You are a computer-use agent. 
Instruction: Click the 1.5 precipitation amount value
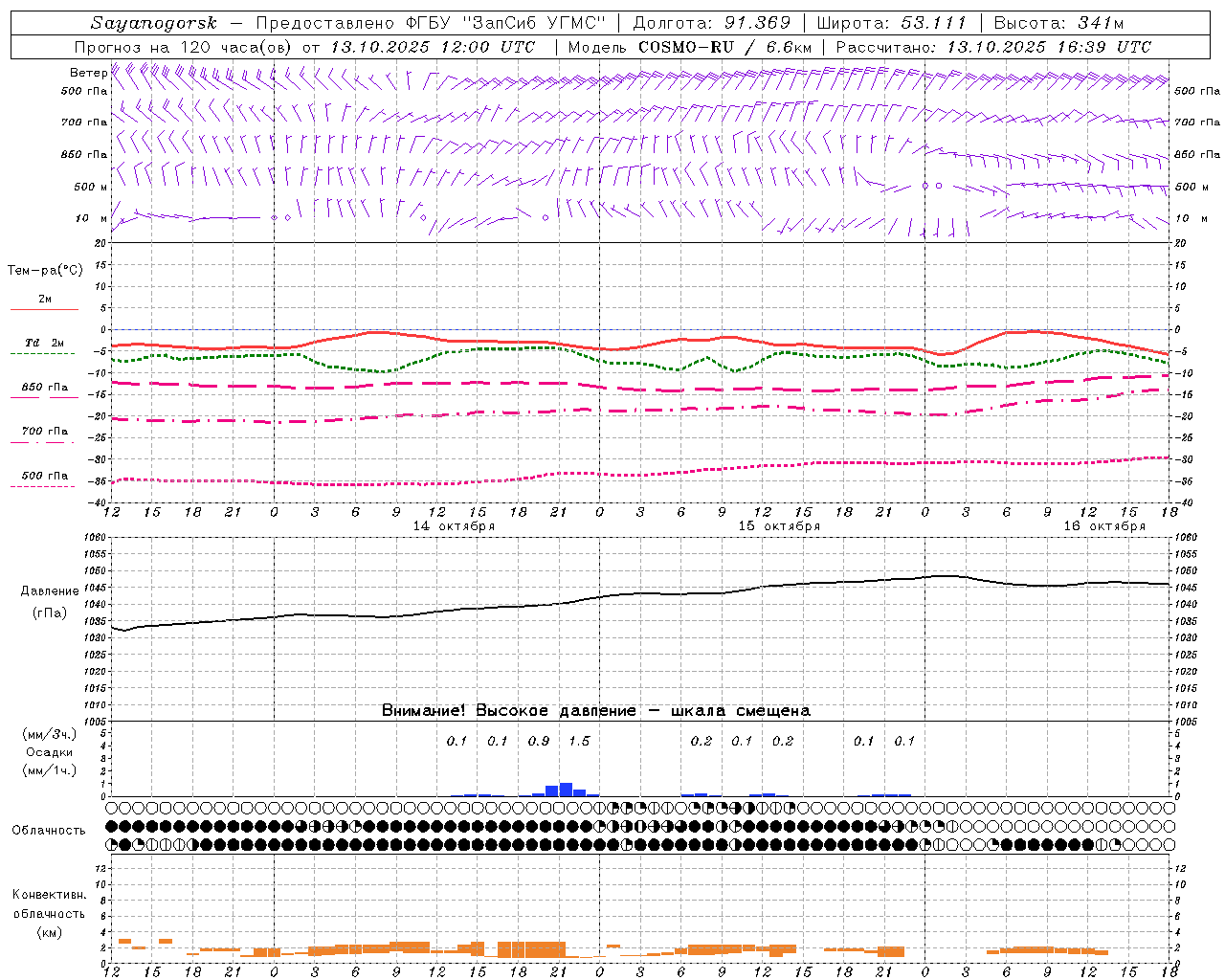[579, 742]
